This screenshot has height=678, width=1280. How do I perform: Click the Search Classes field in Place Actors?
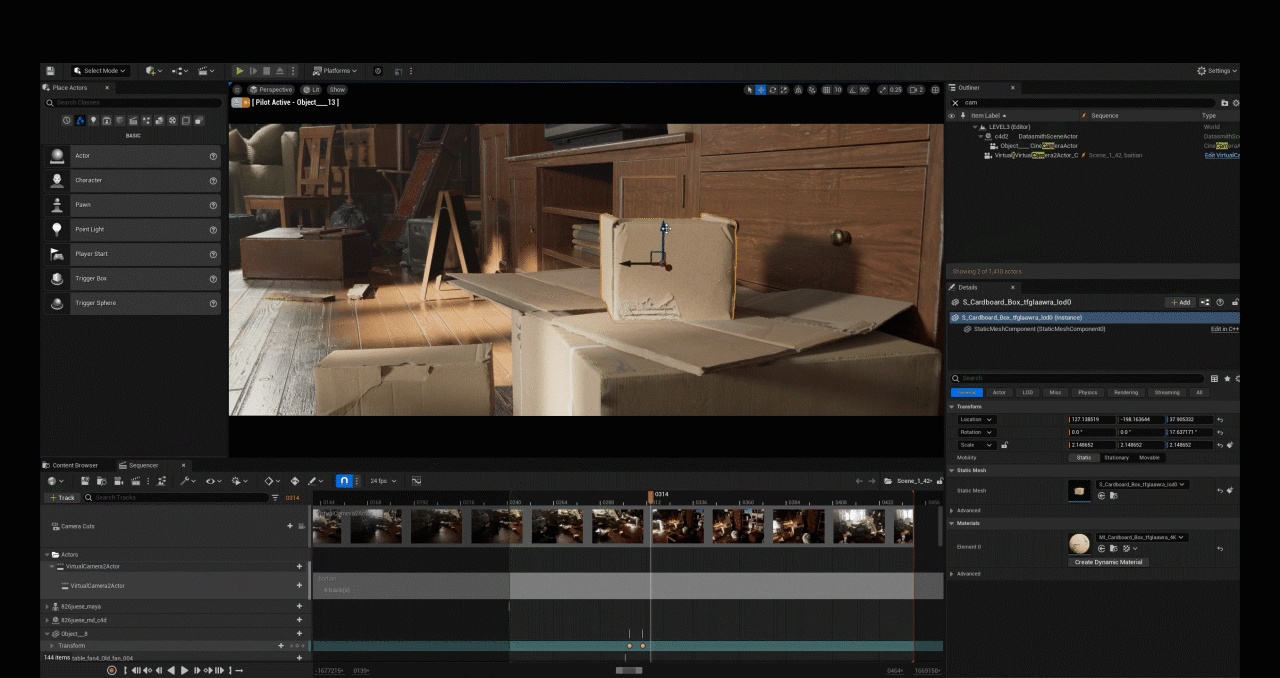(x=133, y=102)
